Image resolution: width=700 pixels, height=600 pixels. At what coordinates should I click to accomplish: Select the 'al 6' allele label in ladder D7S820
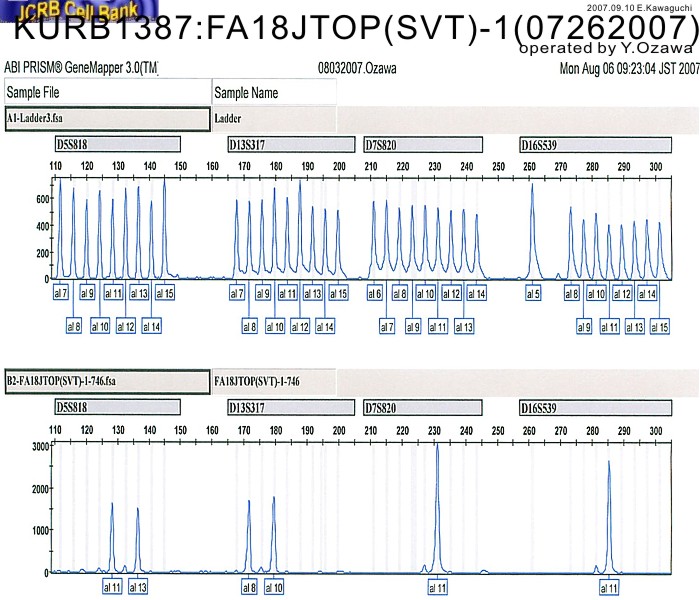click(374, 294)
